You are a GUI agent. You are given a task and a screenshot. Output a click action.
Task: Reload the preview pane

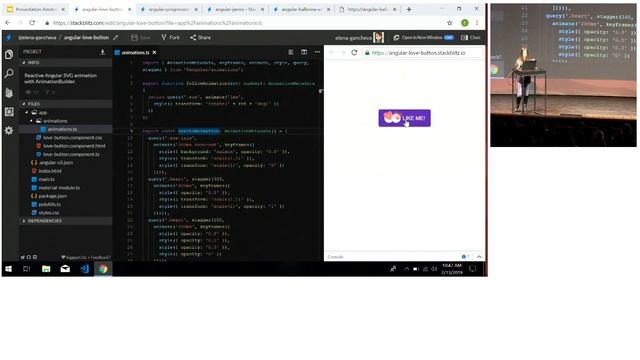click(354, 53)
